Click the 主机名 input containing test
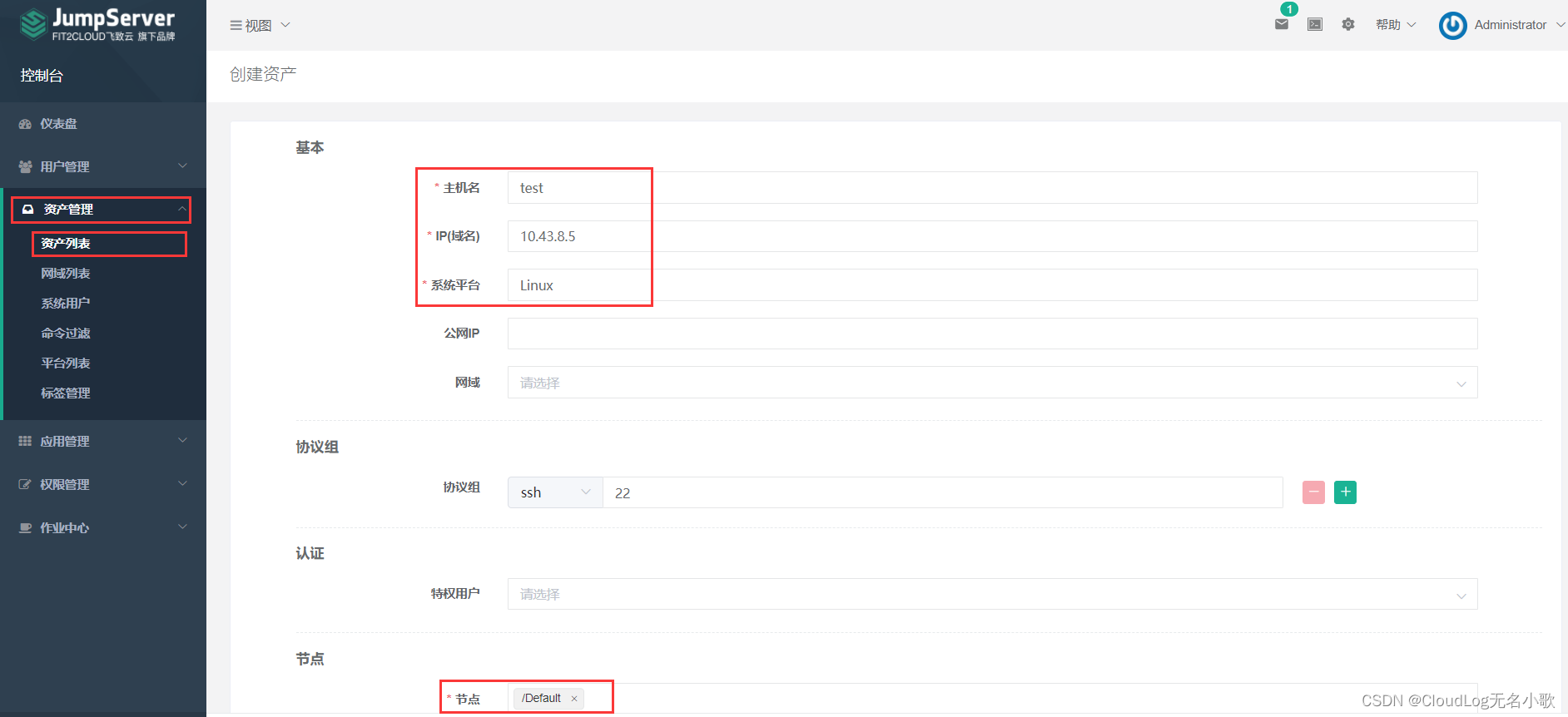This screenshot has width=1568, height=717. (992, 188)
